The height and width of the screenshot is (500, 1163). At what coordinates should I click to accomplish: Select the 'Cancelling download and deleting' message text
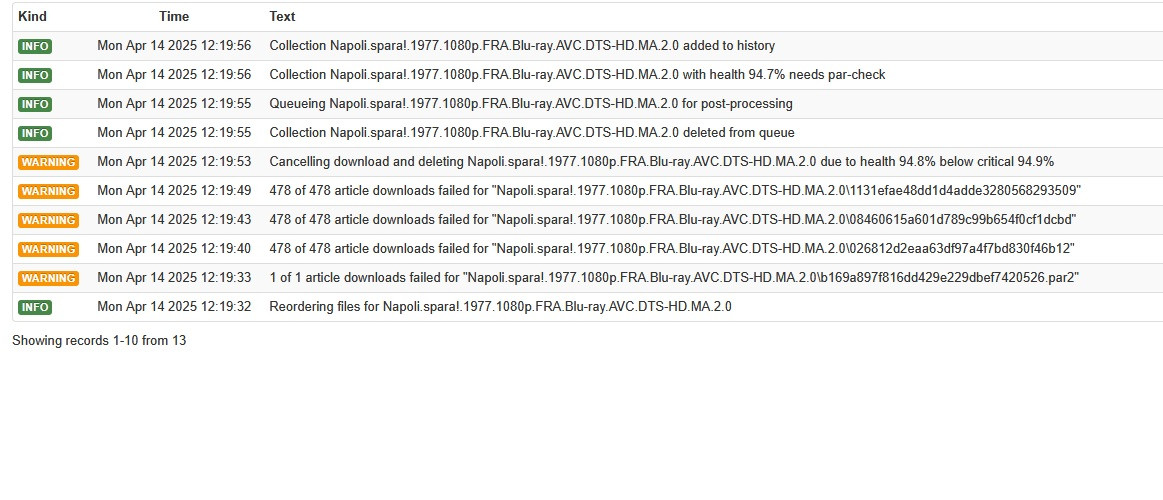[662, 162]
